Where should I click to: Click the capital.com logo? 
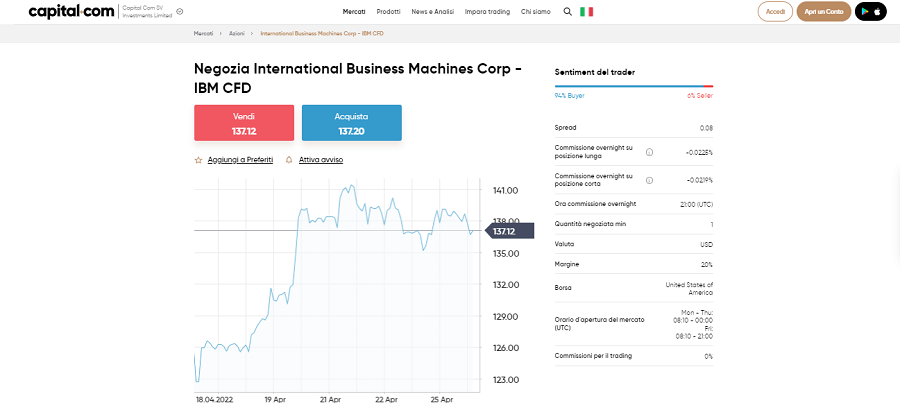[x=71, y=11]
